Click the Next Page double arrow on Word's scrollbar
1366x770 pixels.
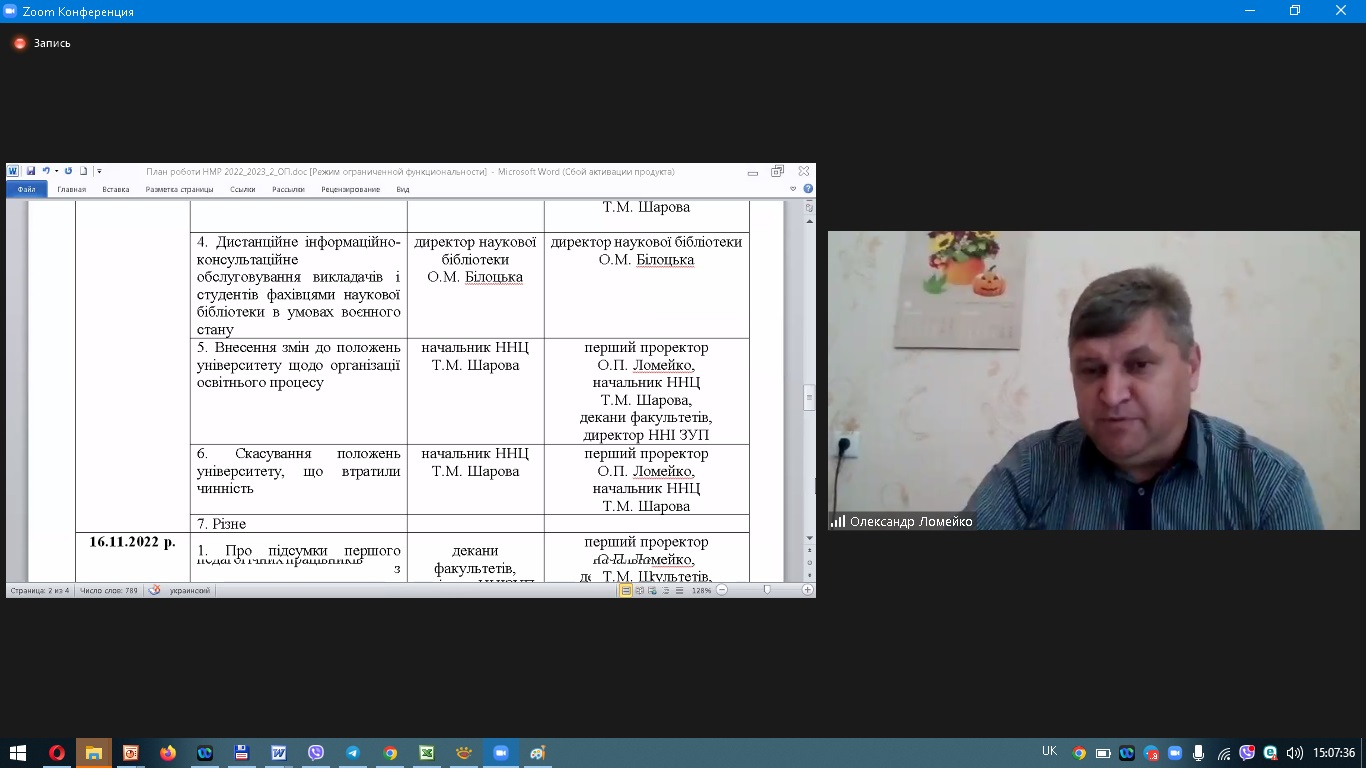810,575
